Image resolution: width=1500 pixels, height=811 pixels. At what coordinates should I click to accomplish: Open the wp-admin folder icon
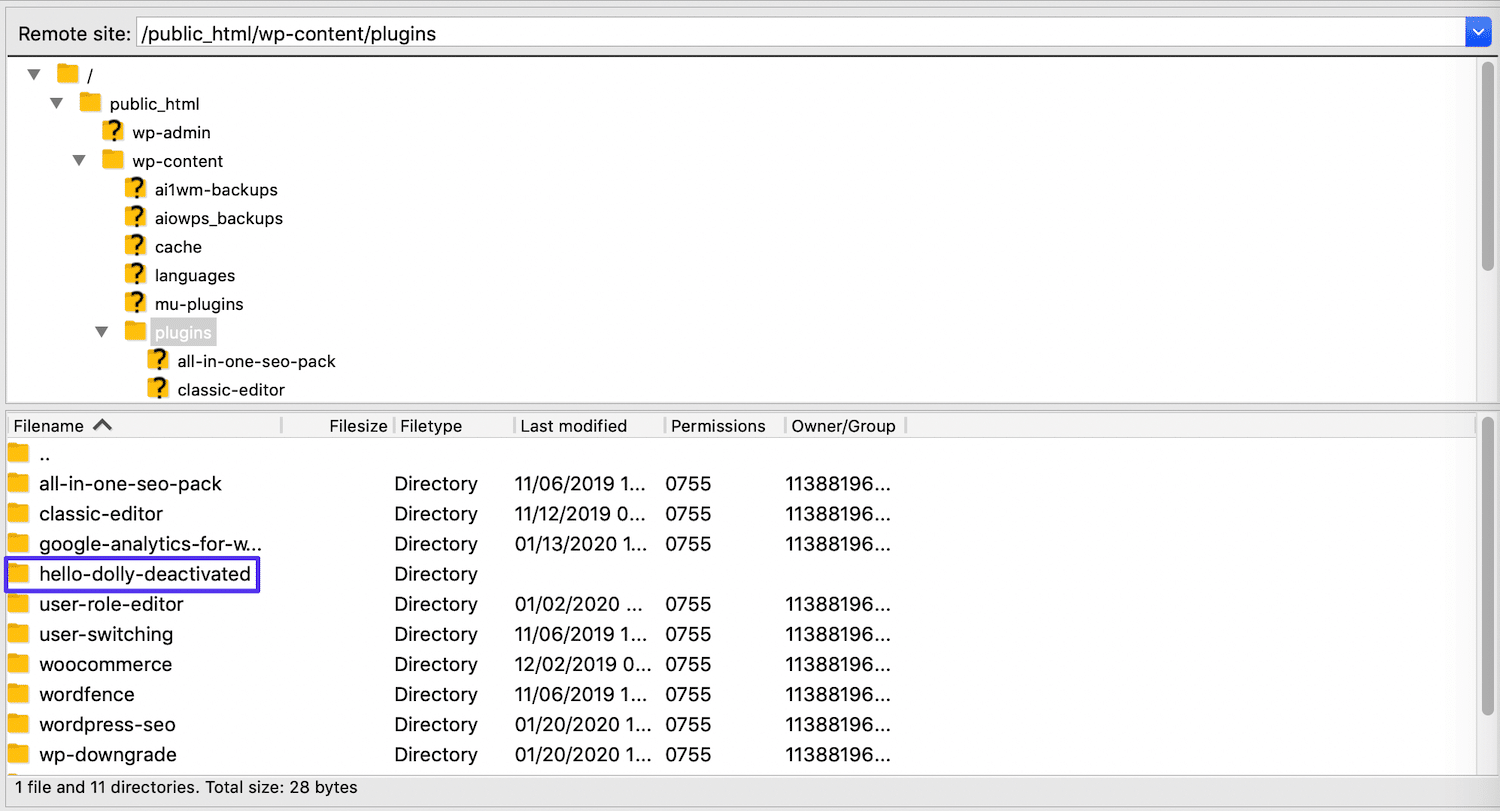click(113, 131)
